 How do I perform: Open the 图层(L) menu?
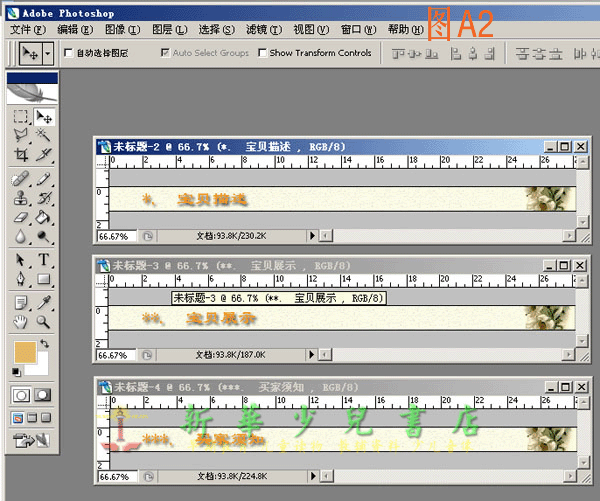[x=170, y=29]
